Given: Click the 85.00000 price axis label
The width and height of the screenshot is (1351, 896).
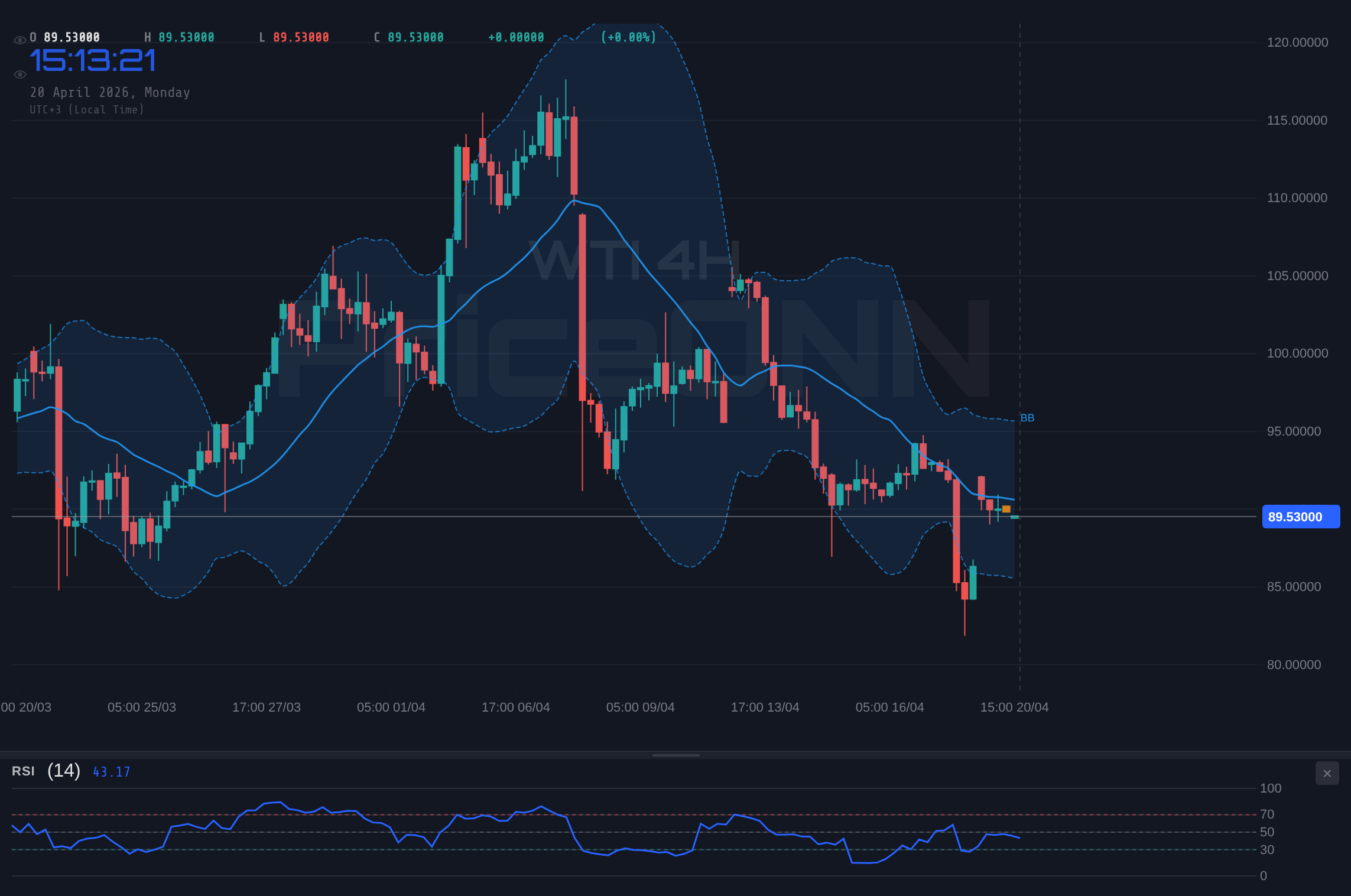Looking at the screenshot, I should coord(1294,587).
